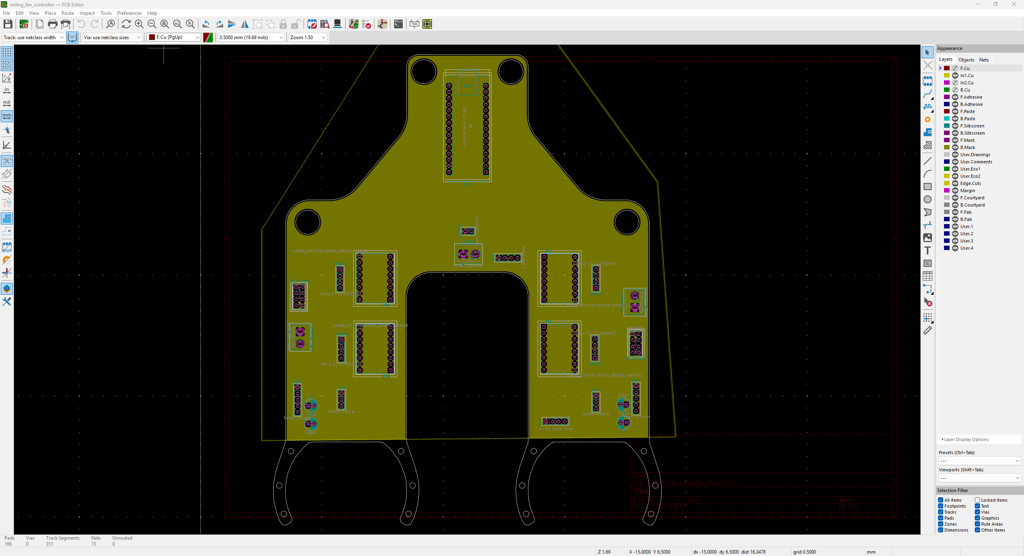
Task: Toggle visibility of the In1.Cu layer
Action: tap(955, 76)
